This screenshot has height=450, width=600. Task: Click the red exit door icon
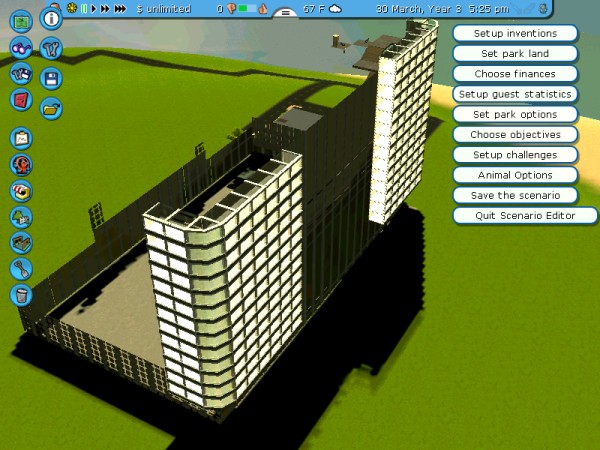pyautogui.click(x=21, y=100)
